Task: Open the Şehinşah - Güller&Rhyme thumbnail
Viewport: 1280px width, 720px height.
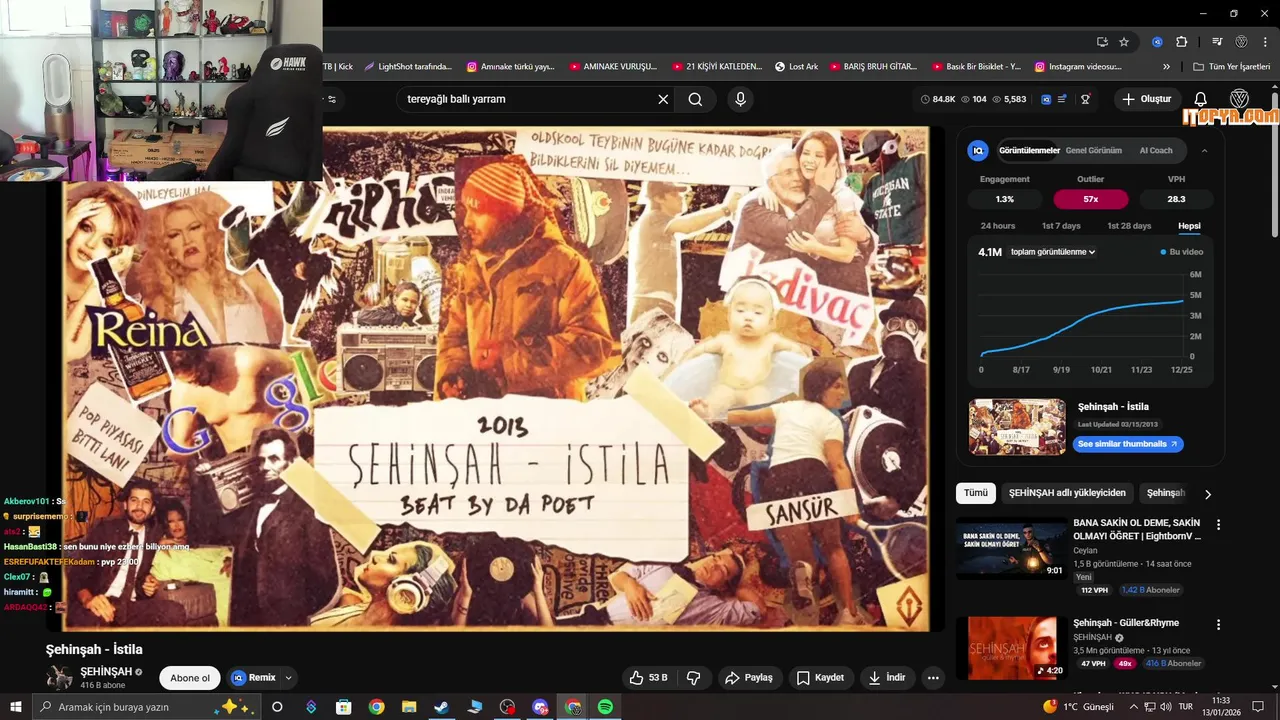Action: [1012, 648]
